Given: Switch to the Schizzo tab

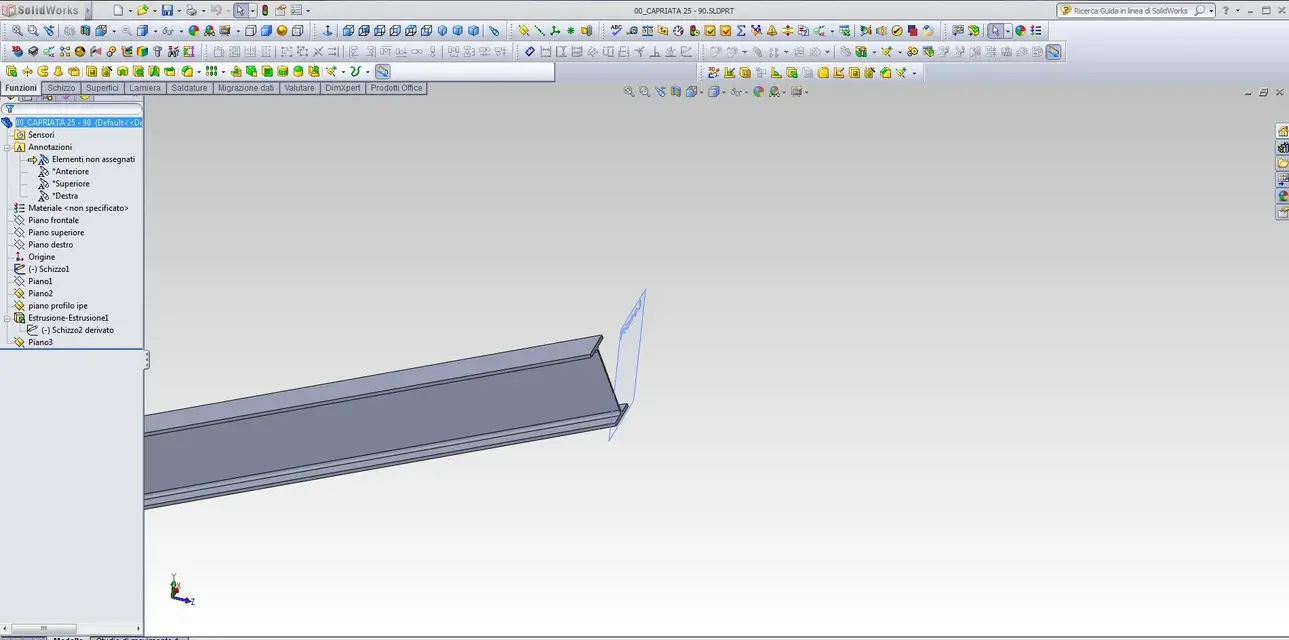Looking at the screenshot, I should tap(61, 88).
